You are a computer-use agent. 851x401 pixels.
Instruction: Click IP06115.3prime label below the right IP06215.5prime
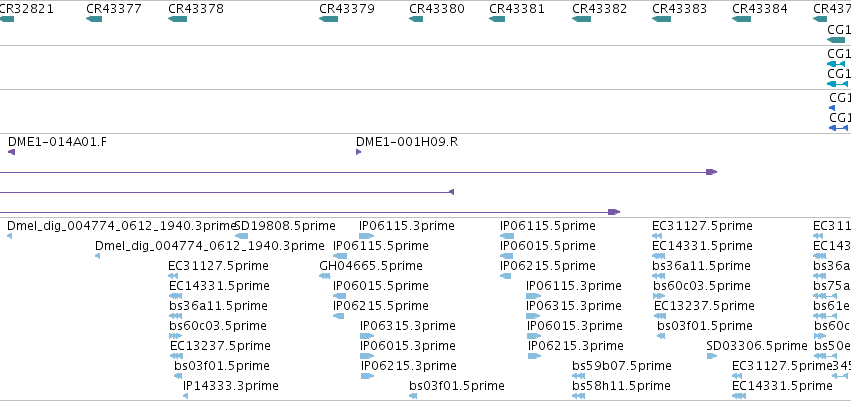[x=574, y=285]
